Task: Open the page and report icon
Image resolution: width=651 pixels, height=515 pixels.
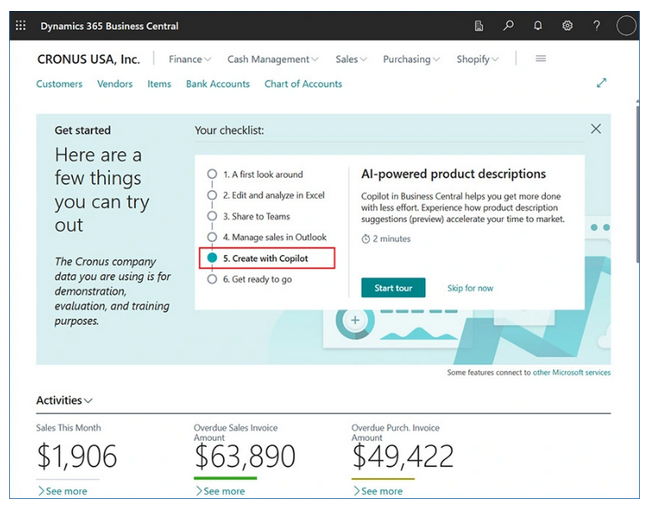Action: click(479, 26)
